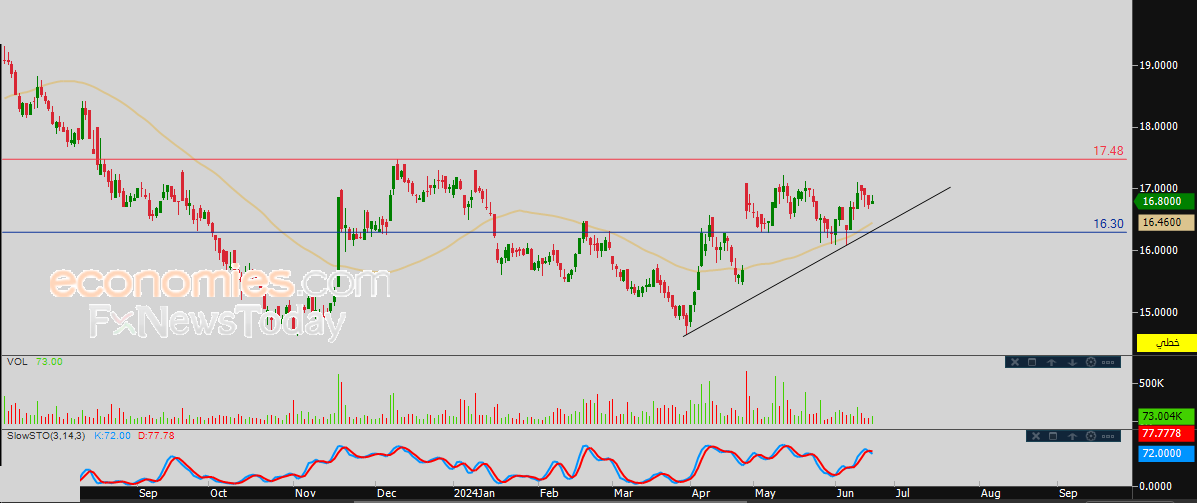Click the green 73.004K volume tag
This screenshot has width=1197, height=503.
[1165, 415]
